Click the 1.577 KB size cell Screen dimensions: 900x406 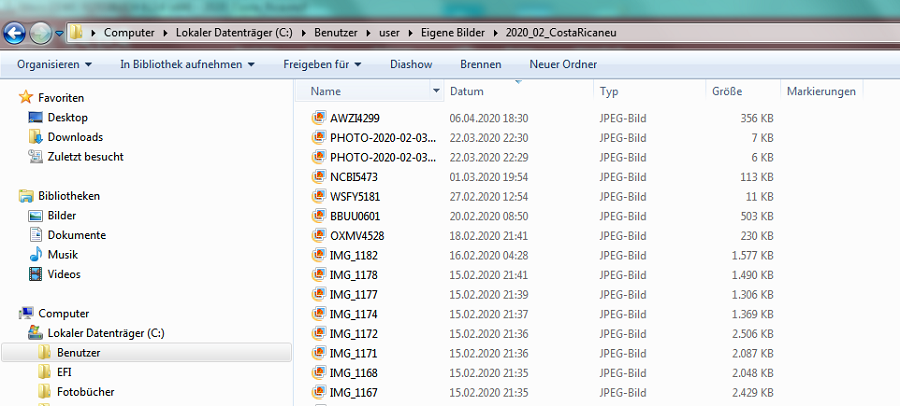(753, 256)
